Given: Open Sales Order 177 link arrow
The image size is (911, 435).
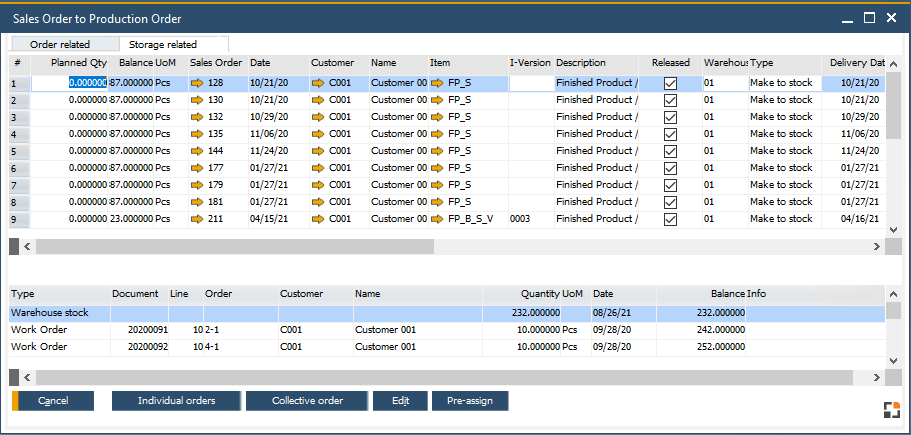Looking at the screenshot, I should pyautogui.click(x=197, y=169).
